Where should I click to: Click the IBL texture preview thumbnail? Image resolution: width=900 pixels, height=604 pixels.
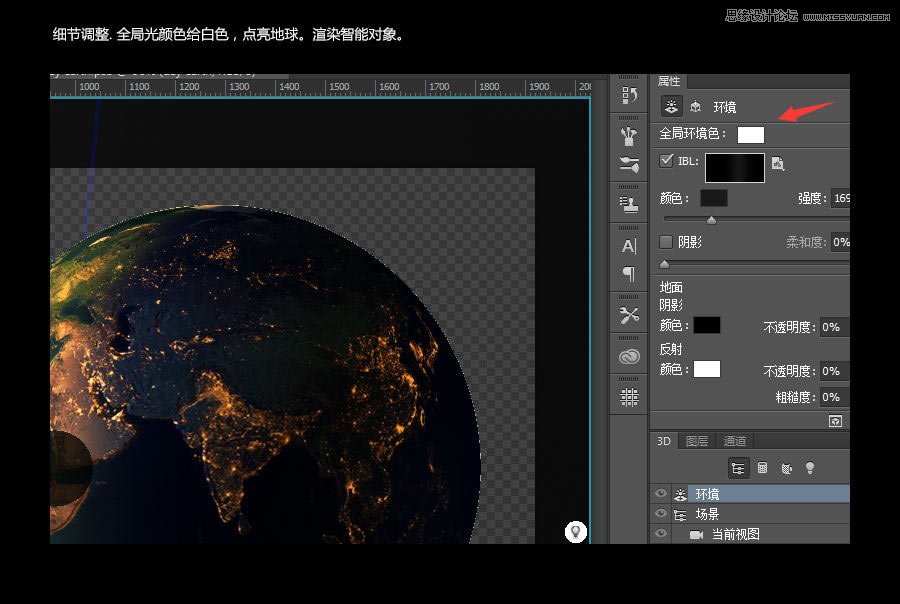735,168
